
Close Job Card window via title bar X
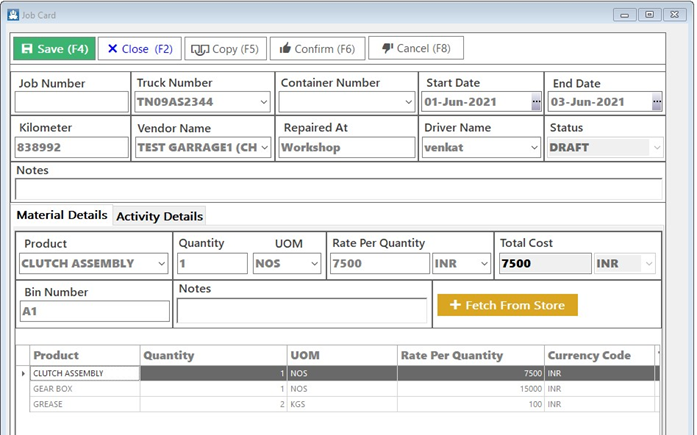point(675,15)
